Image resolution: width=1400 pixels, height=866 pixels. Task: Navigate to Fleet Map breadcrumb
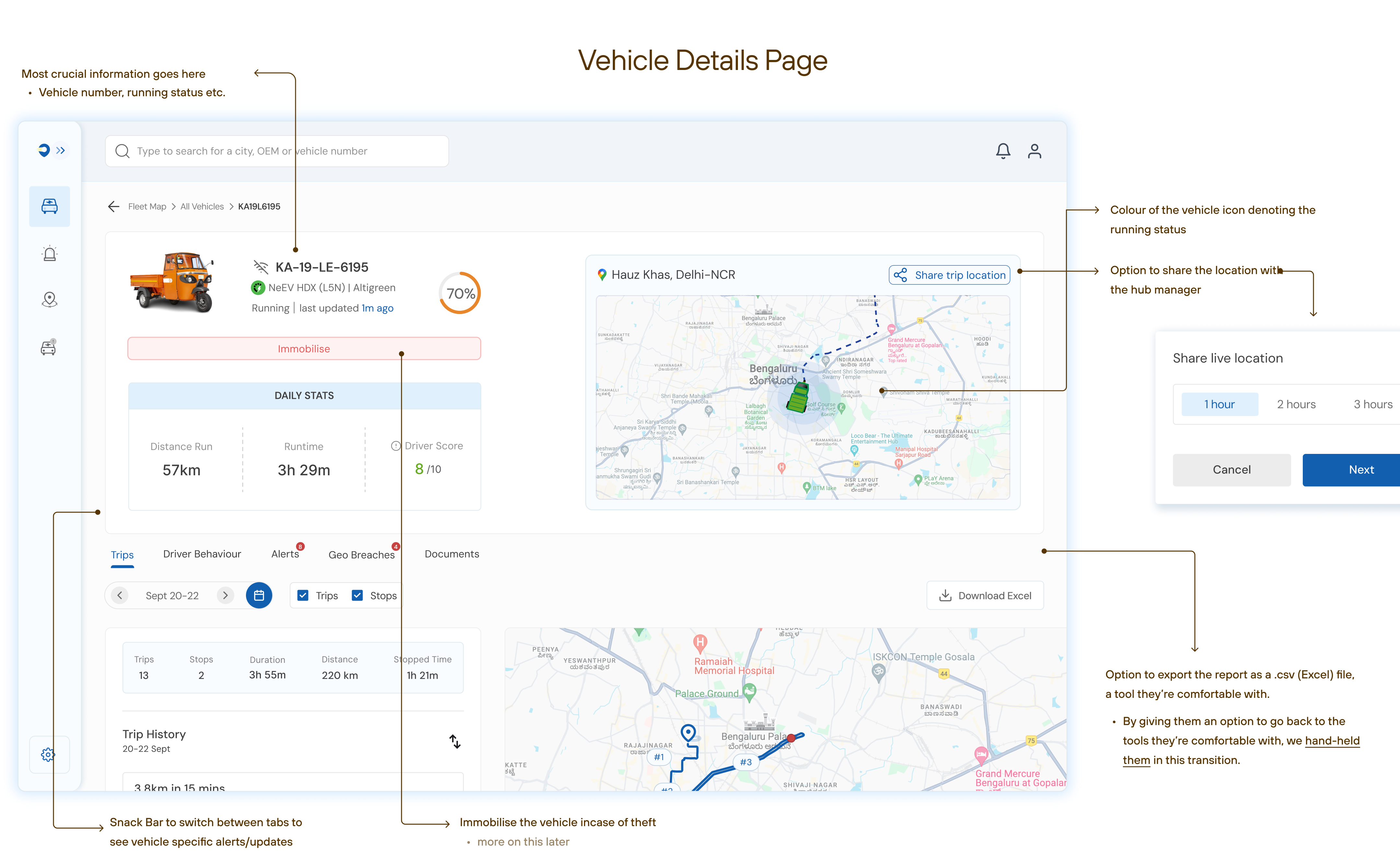pyautogui.click(x=147, y=207)
